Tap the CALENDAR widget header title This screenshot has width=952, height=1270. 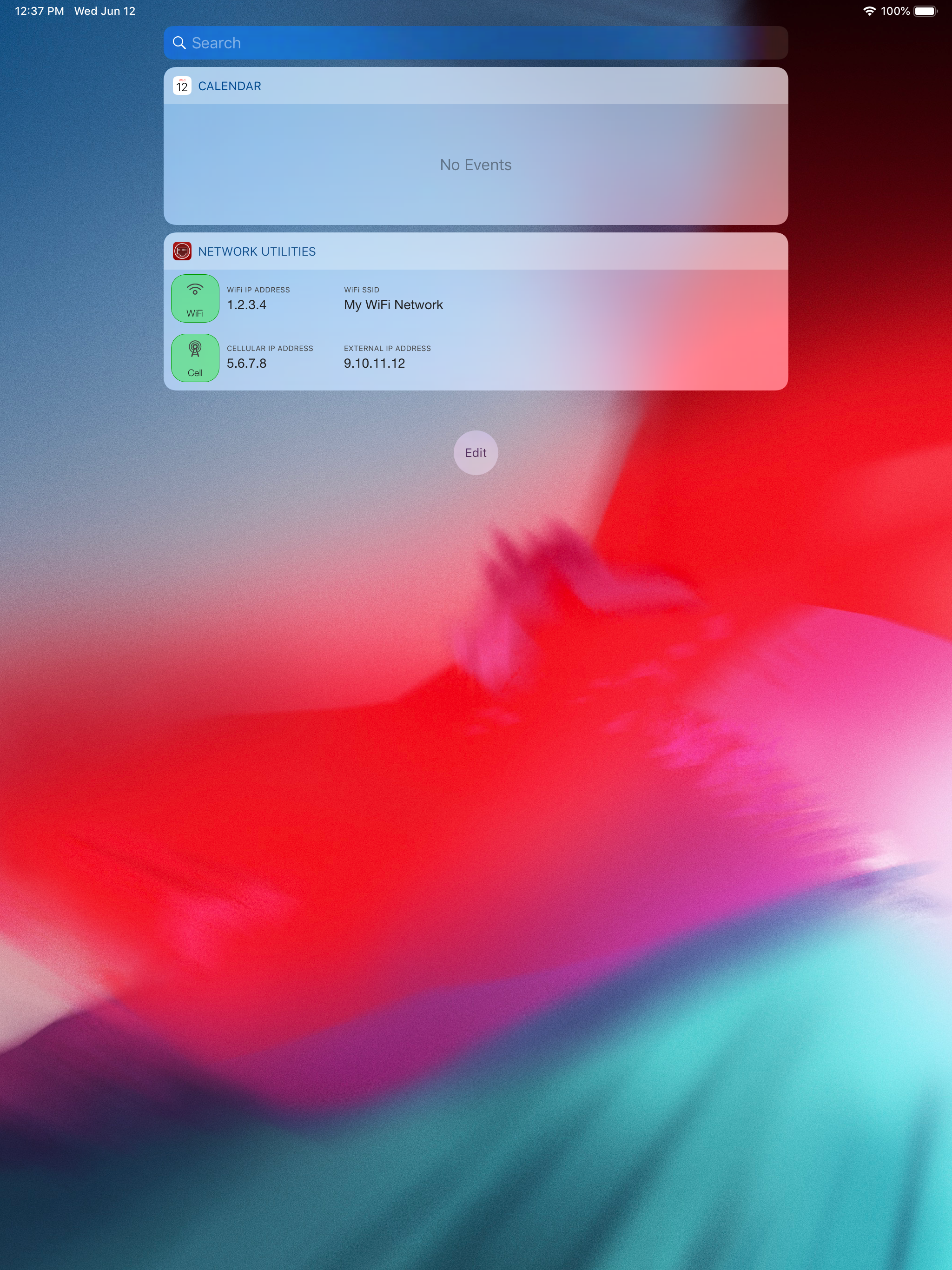point(229,86)
